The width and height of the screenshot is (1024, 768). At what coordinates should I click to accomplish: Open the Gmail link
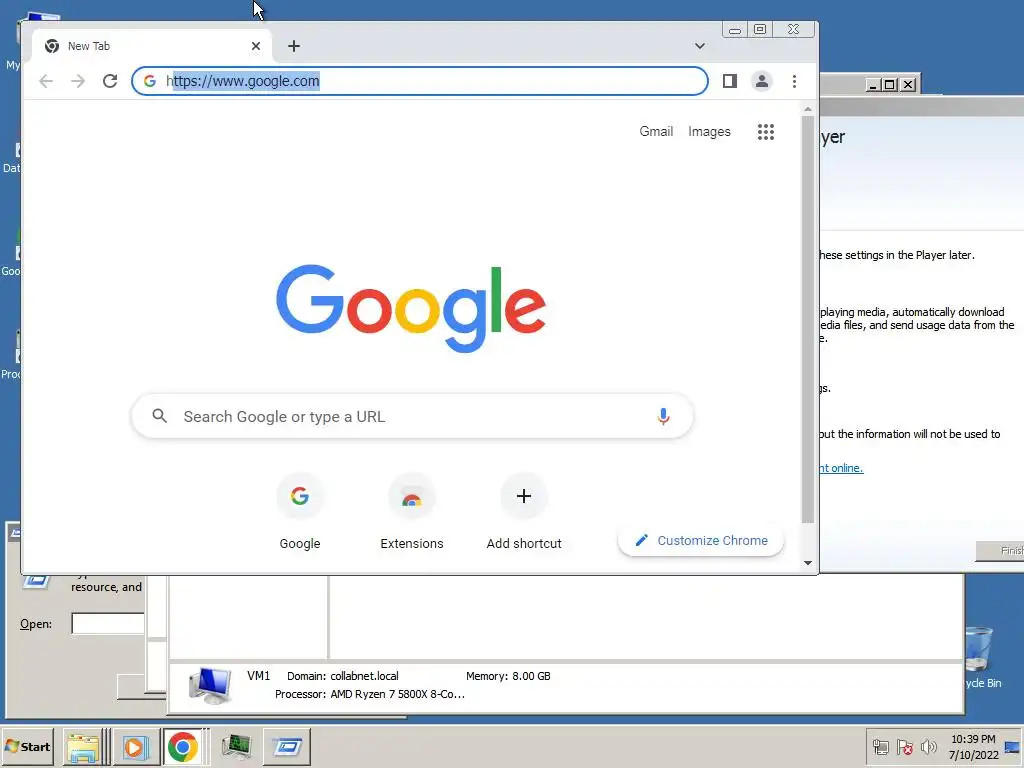tap(656, 131)
